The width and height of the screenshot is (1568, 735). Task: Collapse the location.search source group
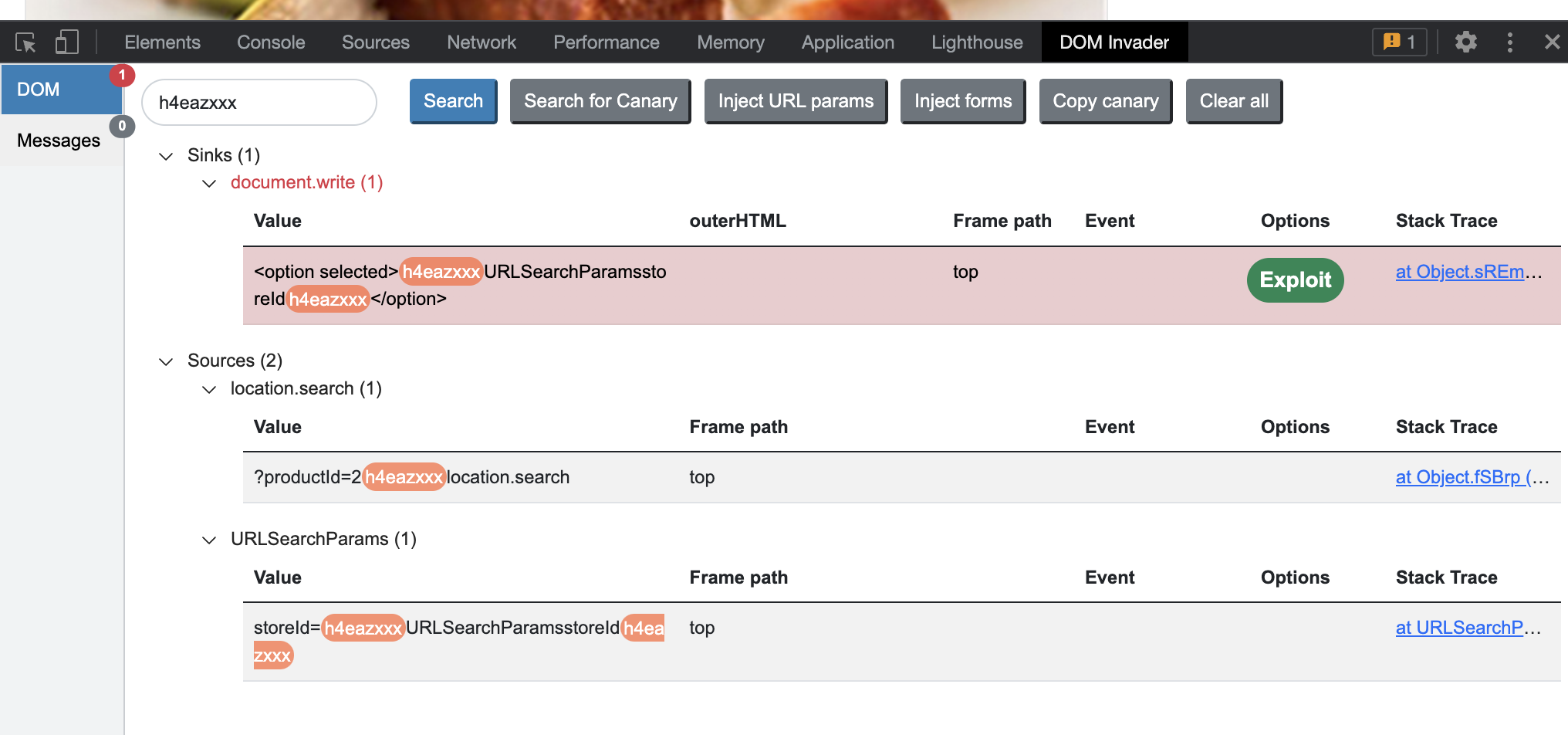[209, 389]
